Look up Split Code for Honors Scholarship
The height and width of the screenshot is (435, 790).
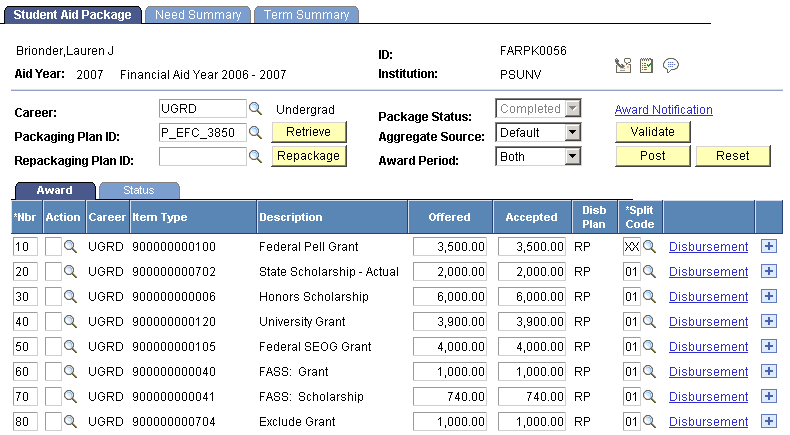649,296
